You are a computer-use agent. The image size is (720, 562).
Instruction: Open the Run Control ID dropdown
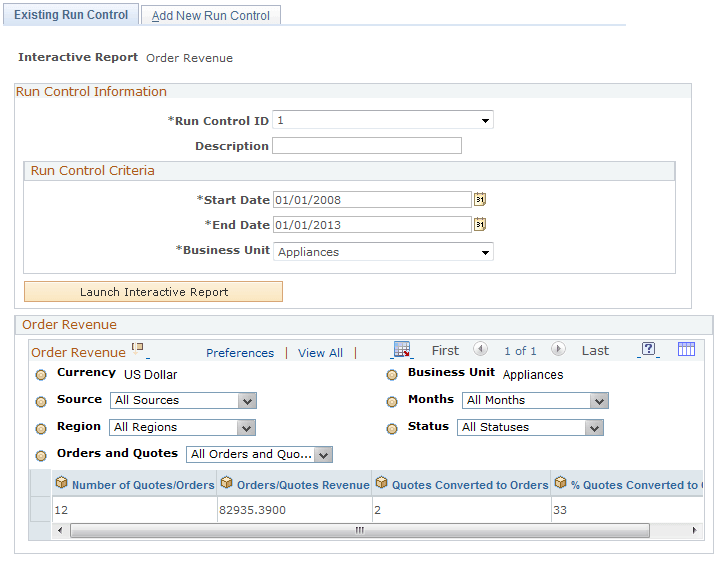coord(383,120)
